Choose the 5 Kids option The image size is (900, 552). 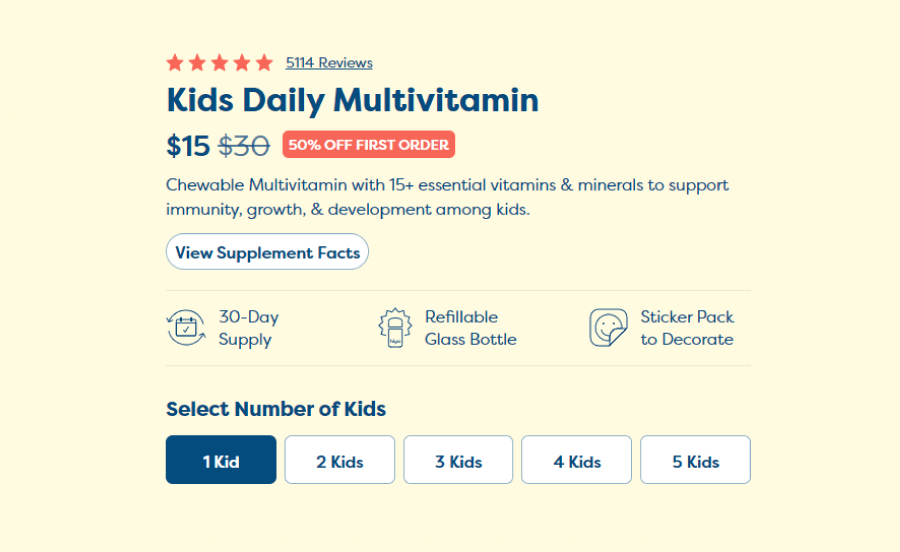point(695,460)
